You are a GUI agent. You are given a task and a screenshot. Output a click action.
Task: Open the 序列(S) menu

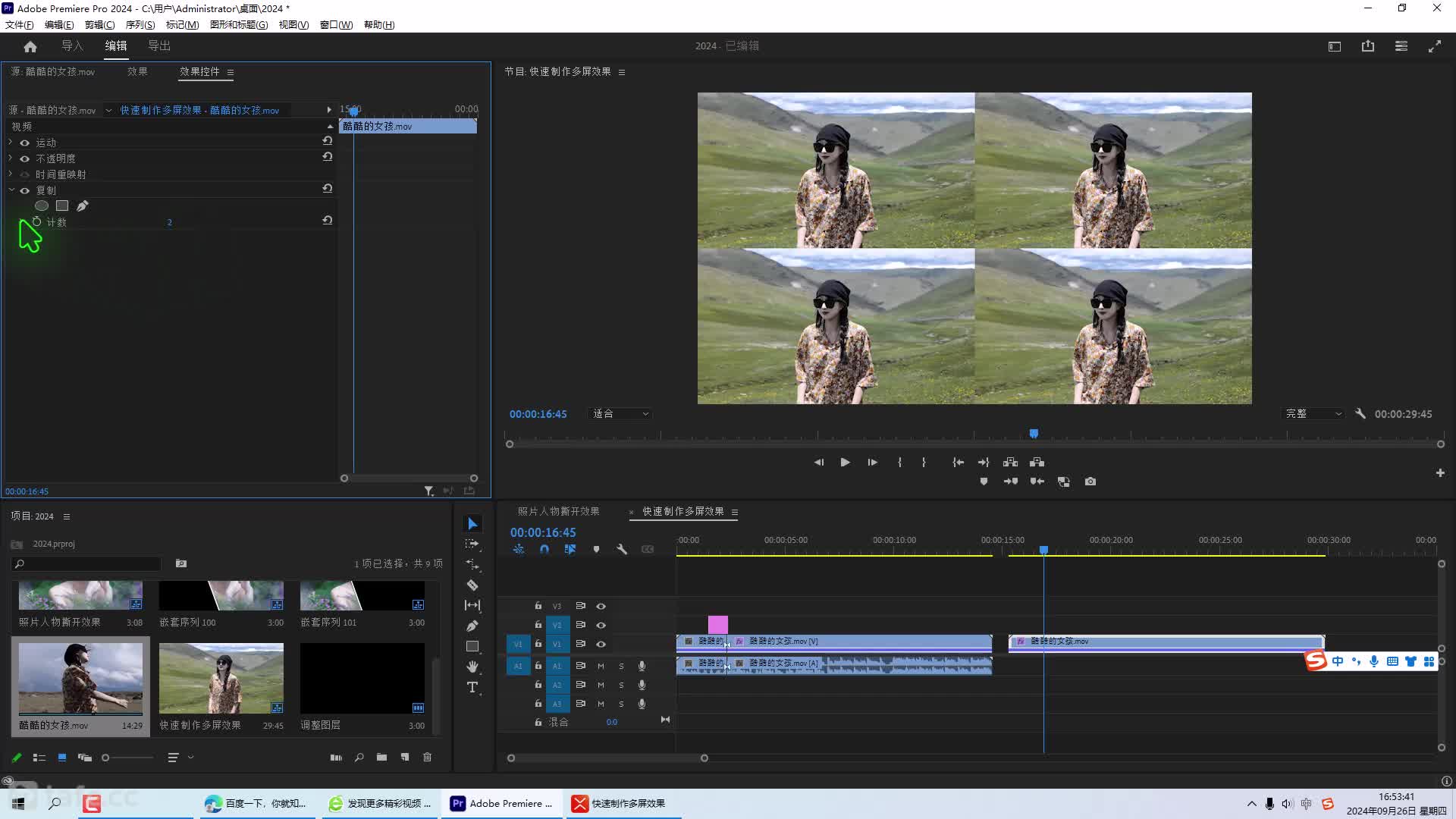(140, 25)
